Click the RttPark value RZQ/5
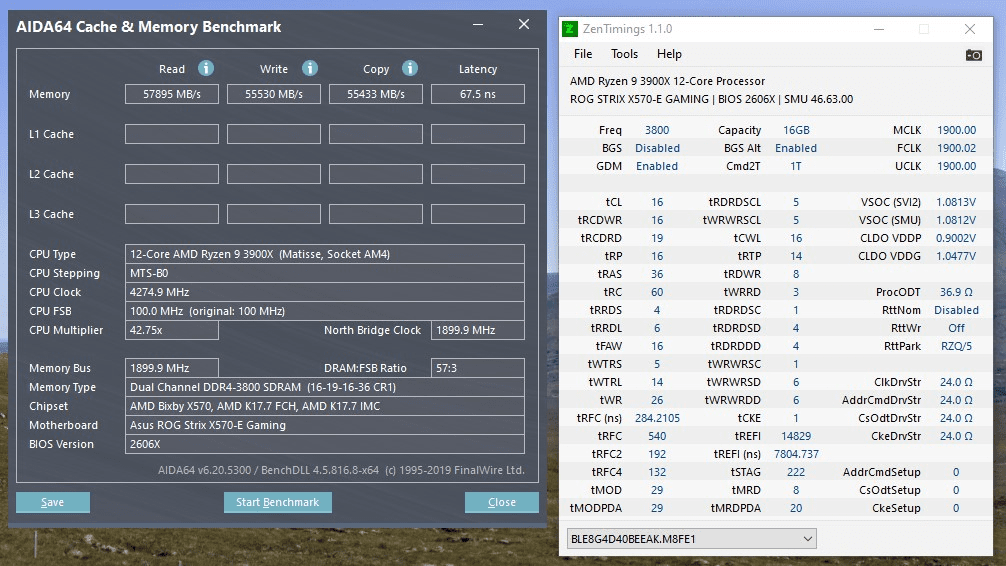This screenshot has width=1006, height=566. (956, 345)
